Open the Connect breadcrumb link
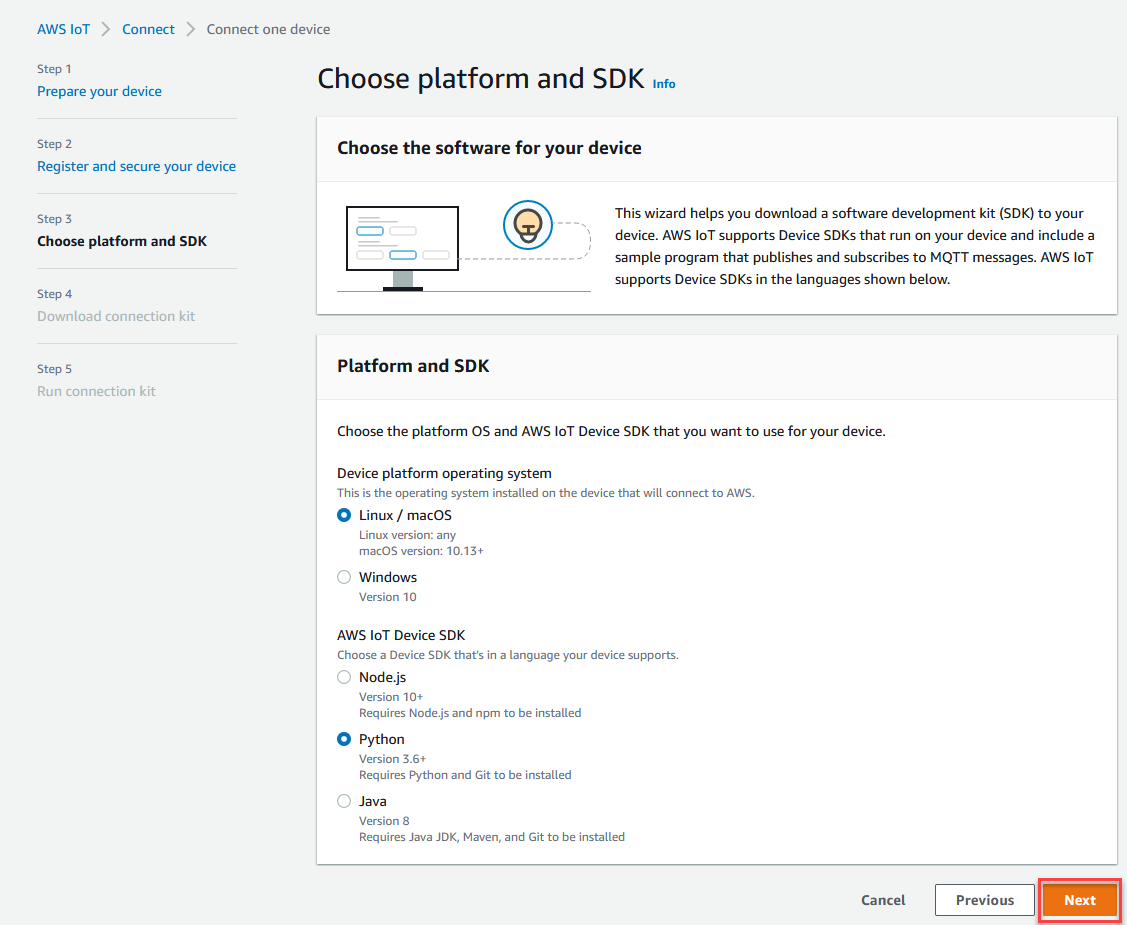1127x925 pixels. tap(148, 29)
